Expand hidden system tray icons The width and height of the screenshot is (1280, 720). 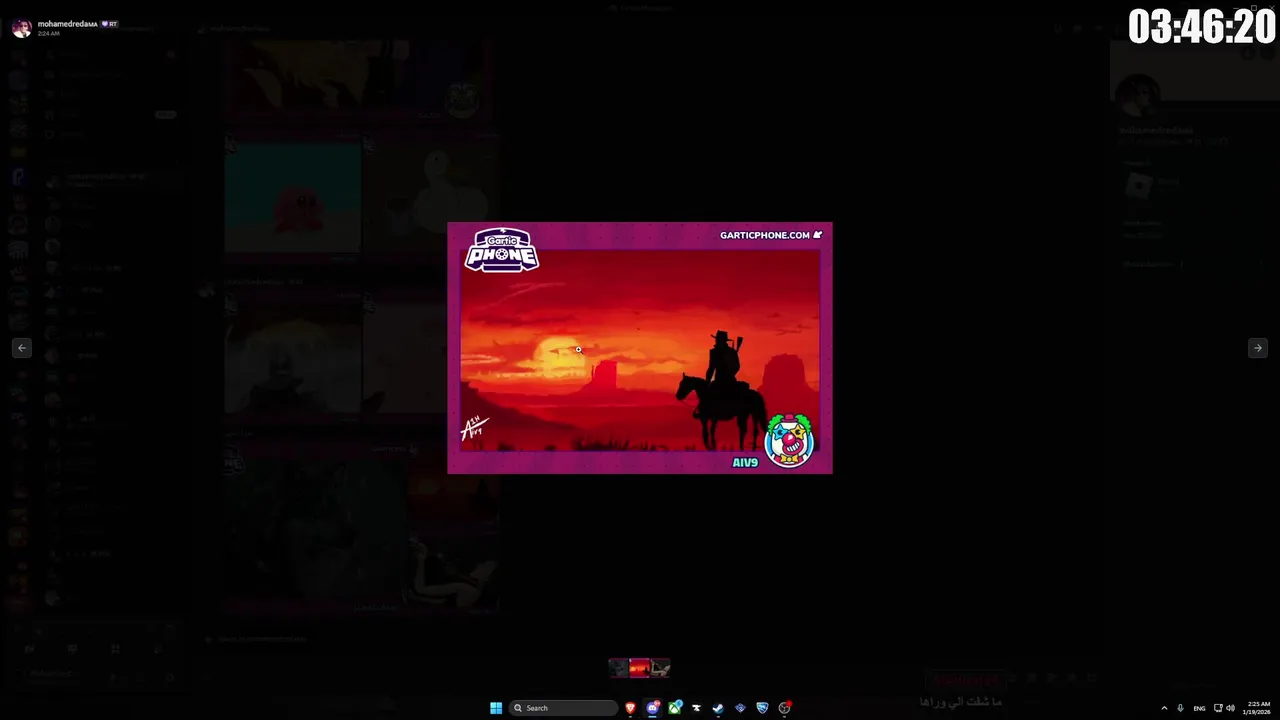1164,708
